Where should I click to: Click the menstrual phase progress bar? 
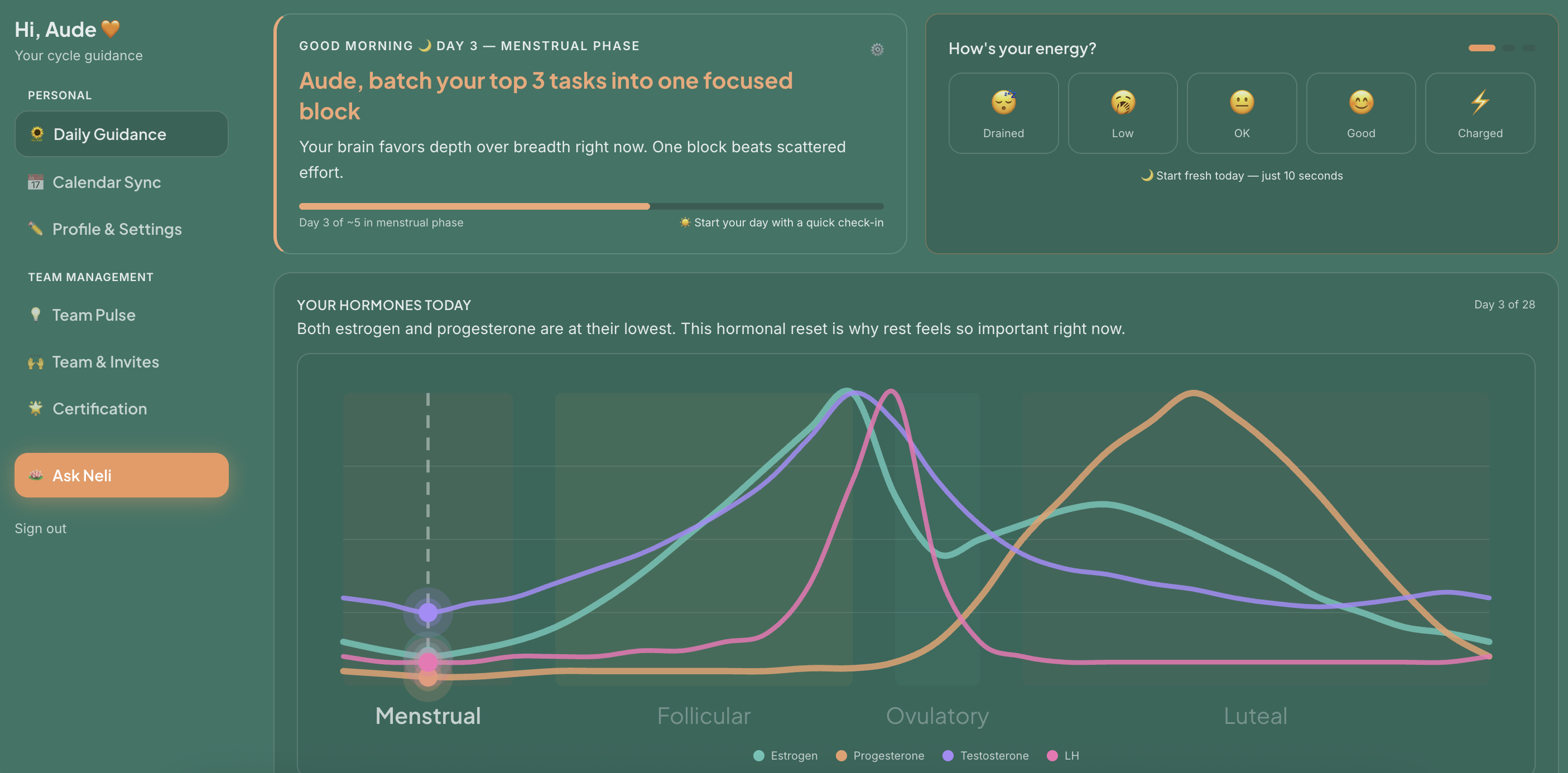[590, 206]
